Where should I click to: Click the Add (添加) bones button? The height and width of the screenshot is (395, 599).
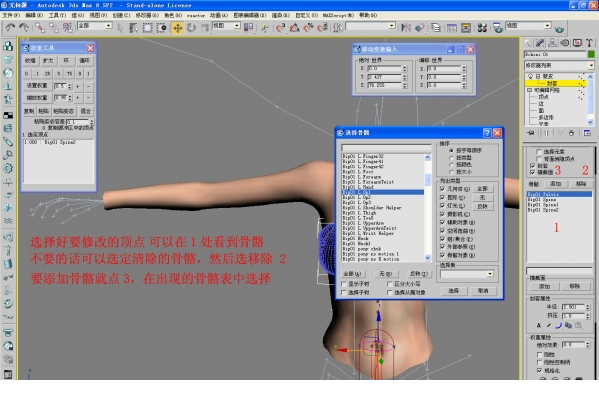pos(555,184)
